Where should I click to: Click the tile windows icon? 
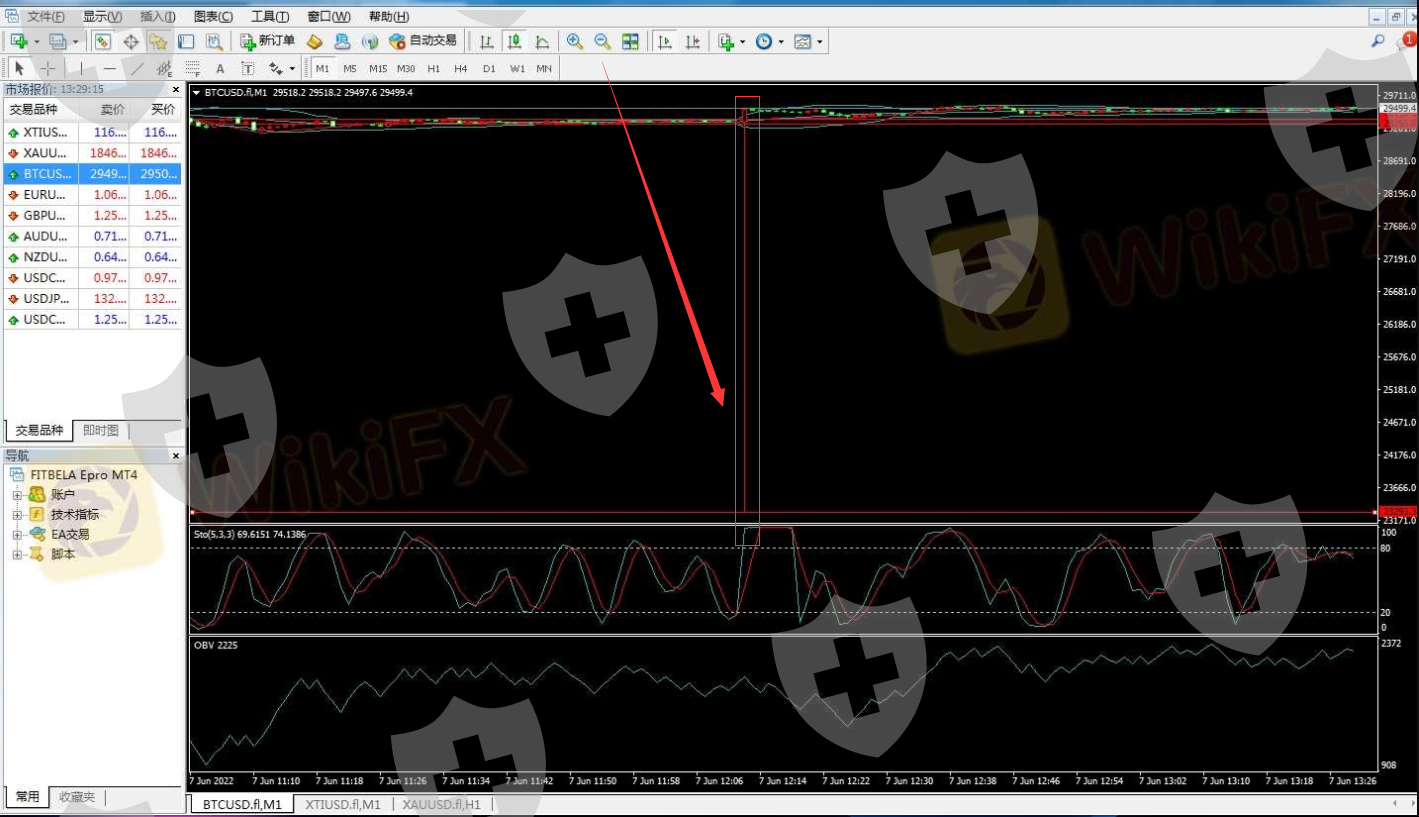point(630,41)
